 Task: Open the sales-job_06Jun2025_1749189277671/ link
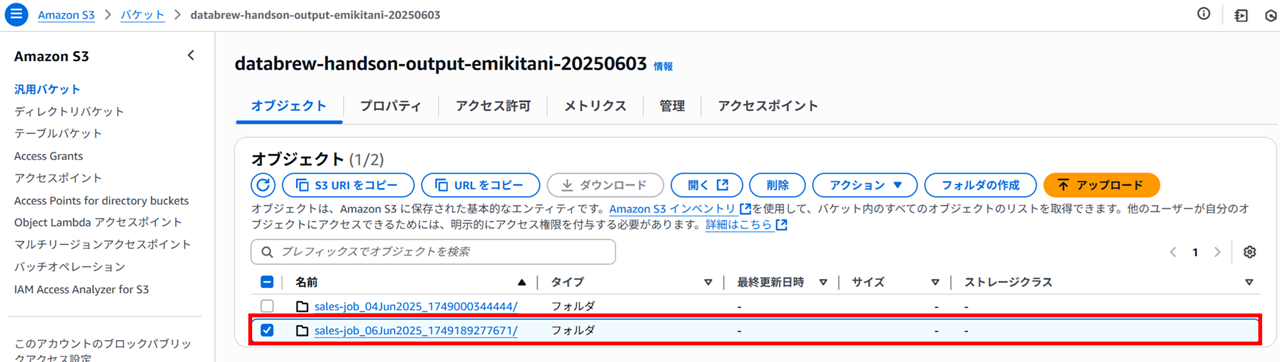click(416, 330)
